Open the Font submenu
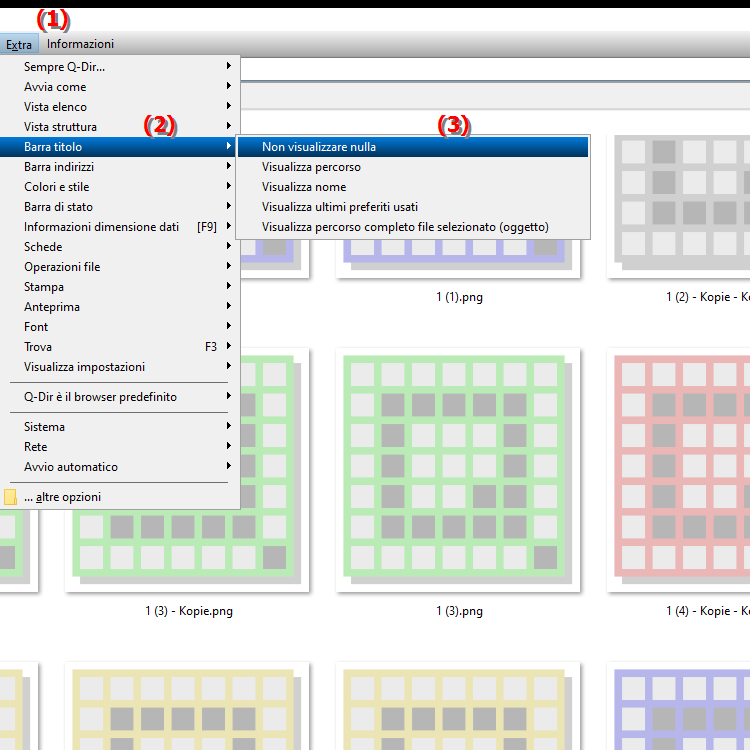 (119, 327)
